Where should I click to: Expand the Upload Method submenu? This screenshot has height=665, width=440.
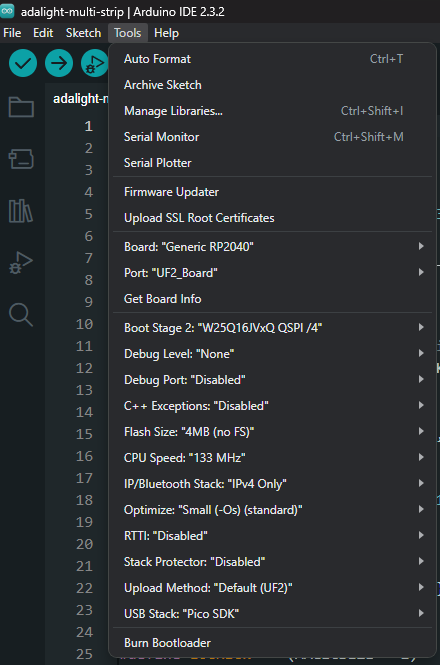[x=272, y=587]
